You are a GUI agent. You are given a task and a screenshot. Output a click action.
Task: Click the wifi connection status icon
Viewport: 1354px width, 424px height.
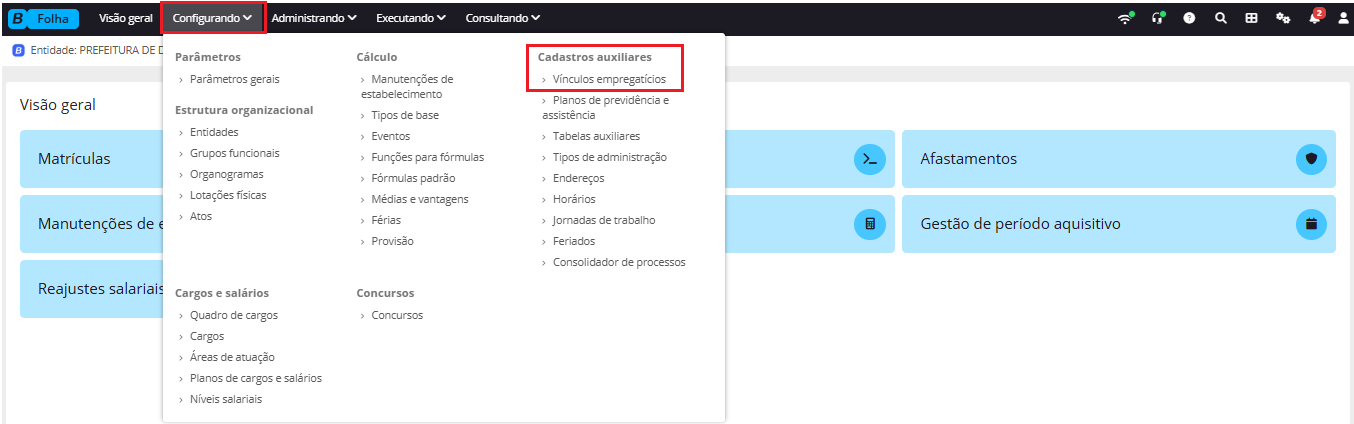[x=1125, y=18]
